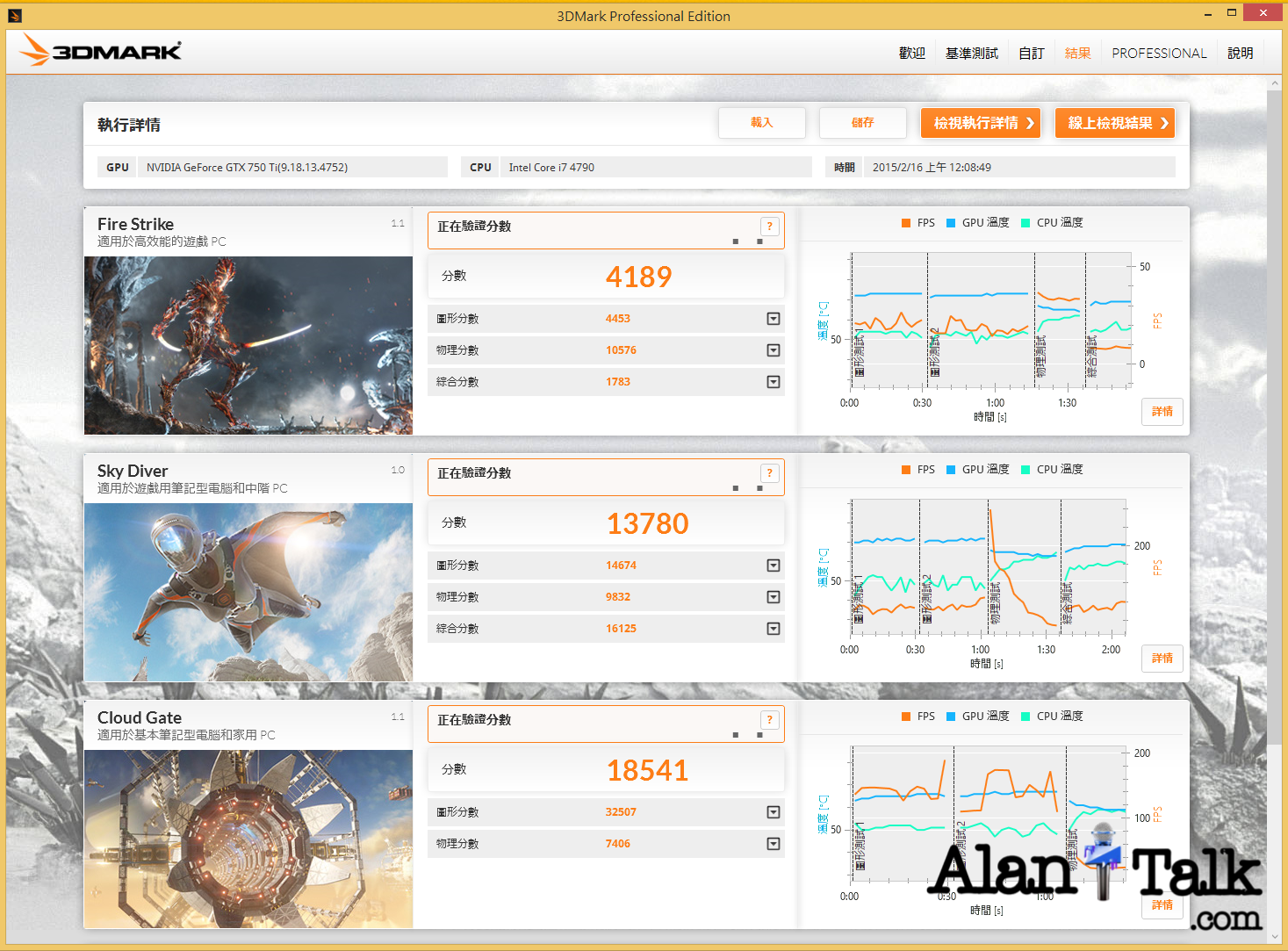Click the Cloud Gate graphics score 32507

(x=621, y=812)
